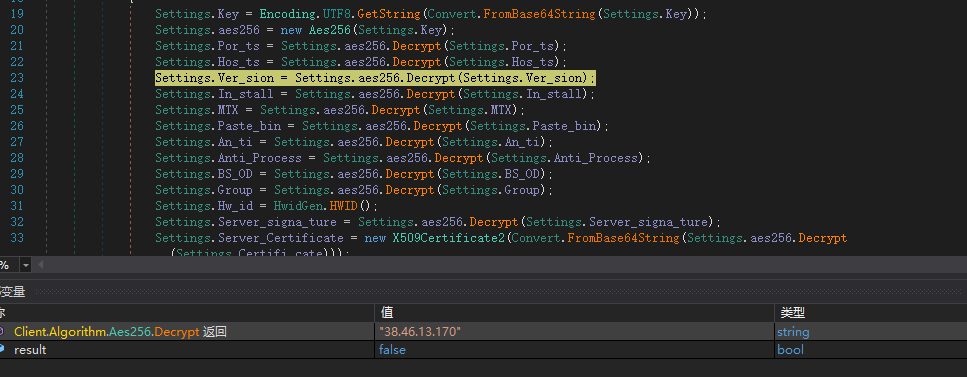
Task: Click the value "38.46.13.170" cell
Action: coord(574,332)
